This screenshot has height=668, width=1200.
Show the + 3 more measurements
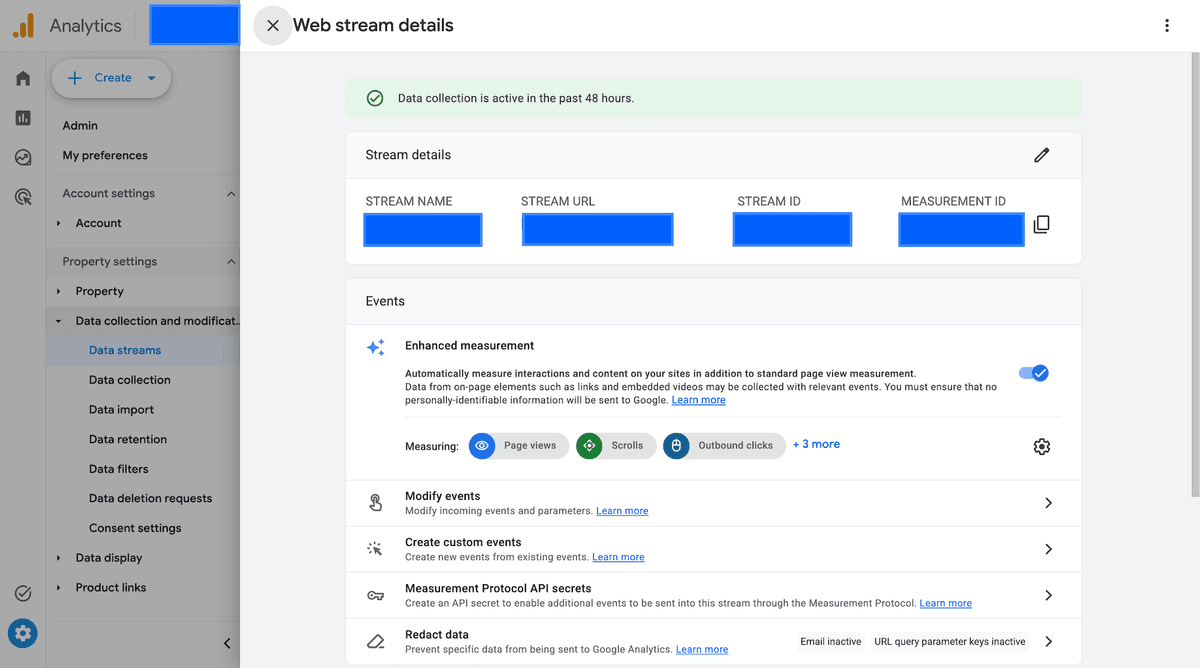pos(816,444)
